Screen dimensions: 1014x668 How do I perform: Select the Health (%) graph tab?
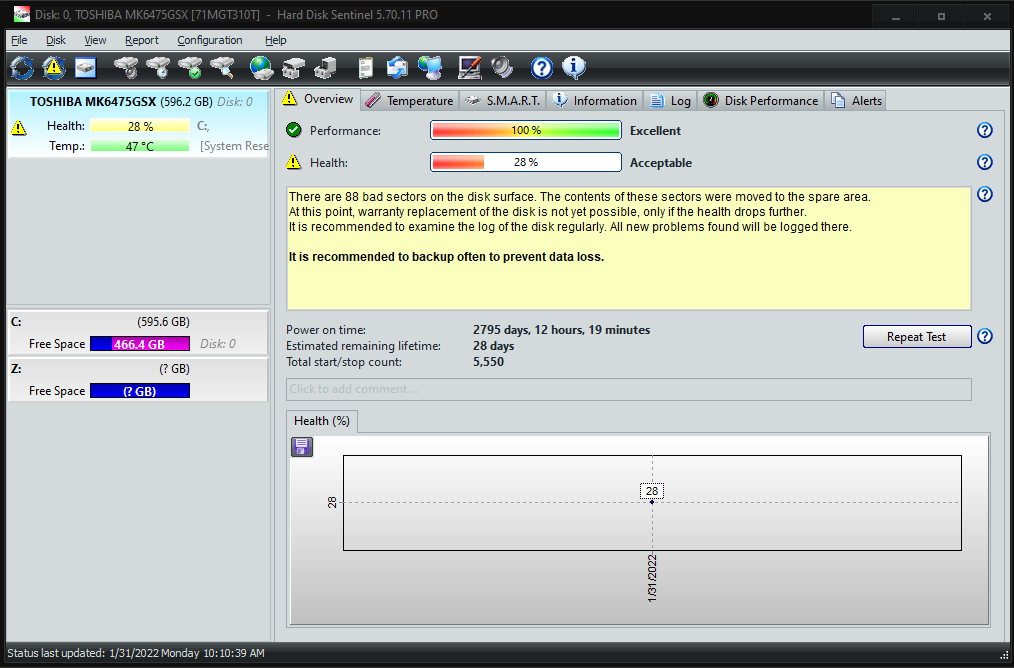pos(321,421)
